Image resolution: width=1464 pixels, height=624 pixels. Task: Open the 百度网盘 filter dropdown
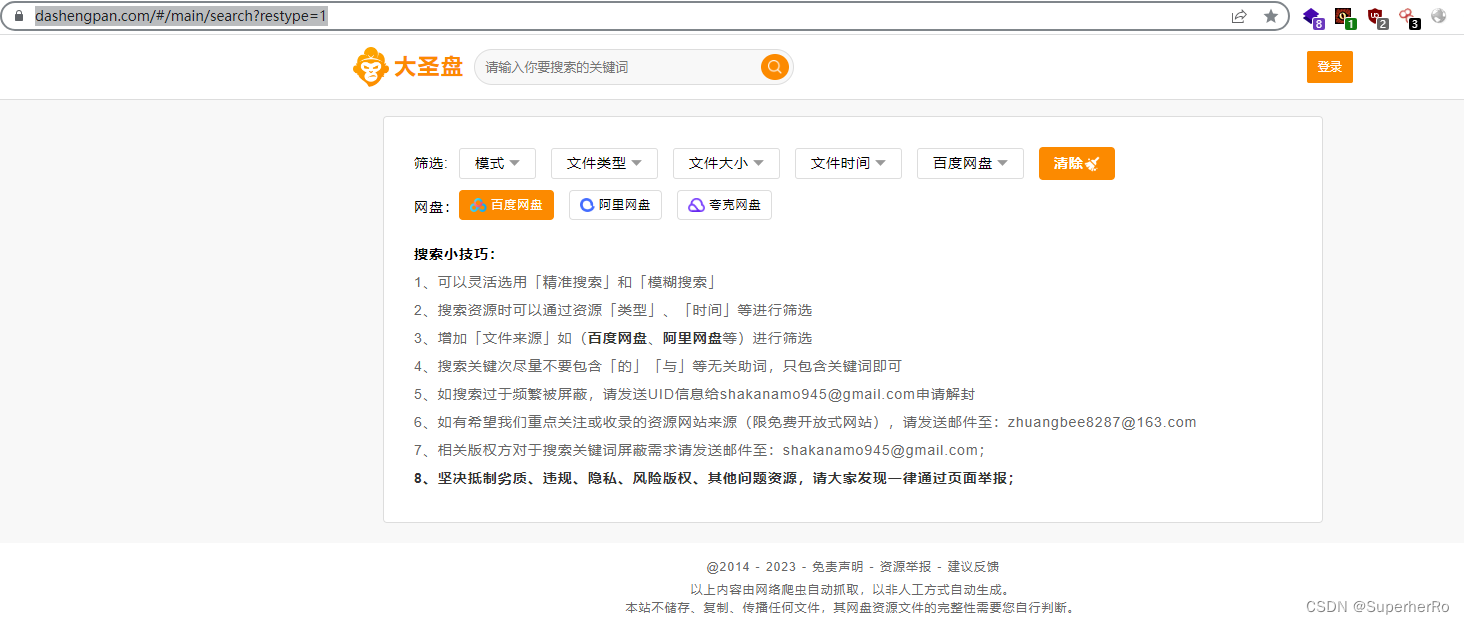970,163
